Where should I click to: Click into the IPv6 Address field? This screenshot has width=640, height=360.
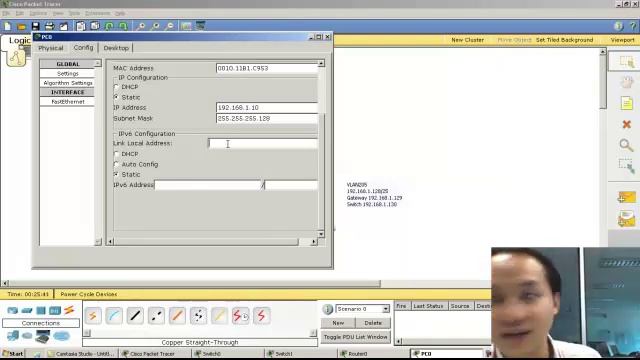pos(208,185)
